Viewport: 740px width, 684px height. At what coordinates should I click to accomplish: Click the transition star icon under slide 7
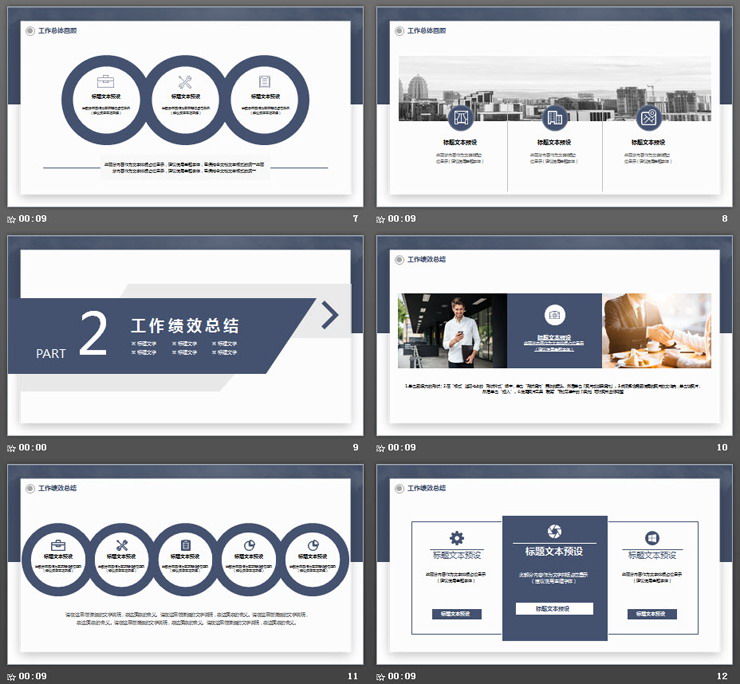point(12,219)
